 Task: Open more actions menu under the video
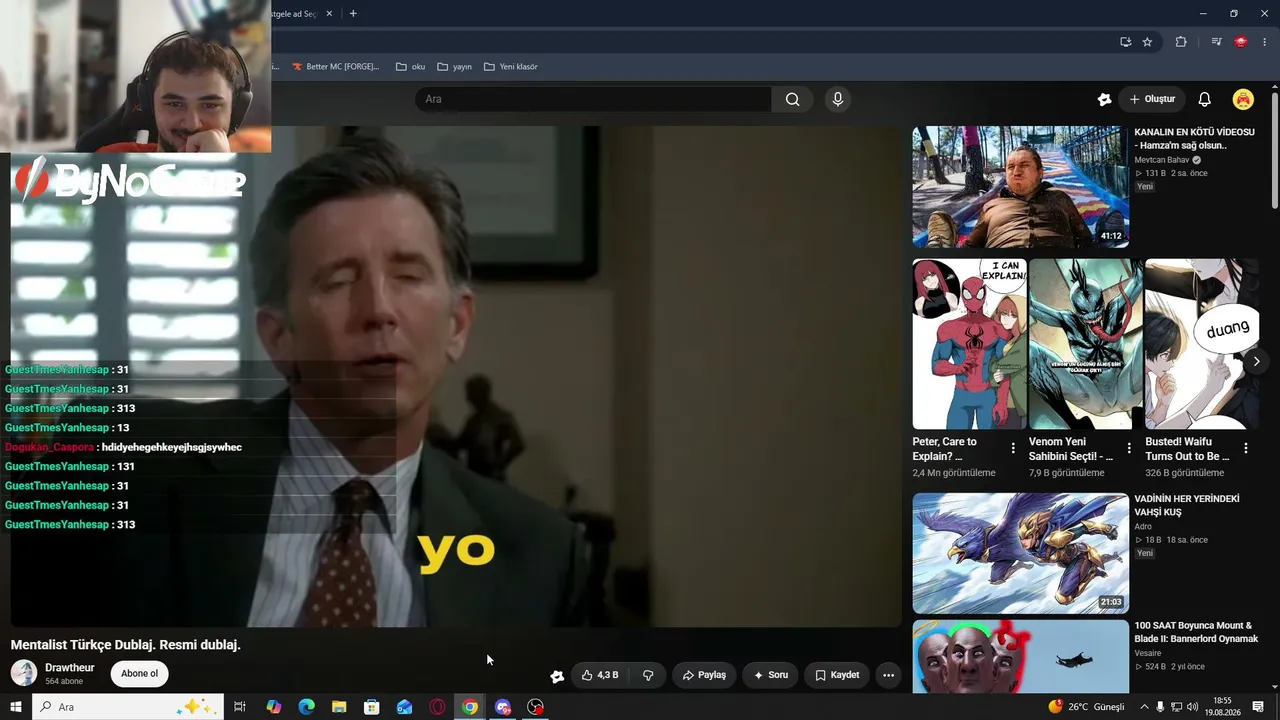[x=888, y=675]
